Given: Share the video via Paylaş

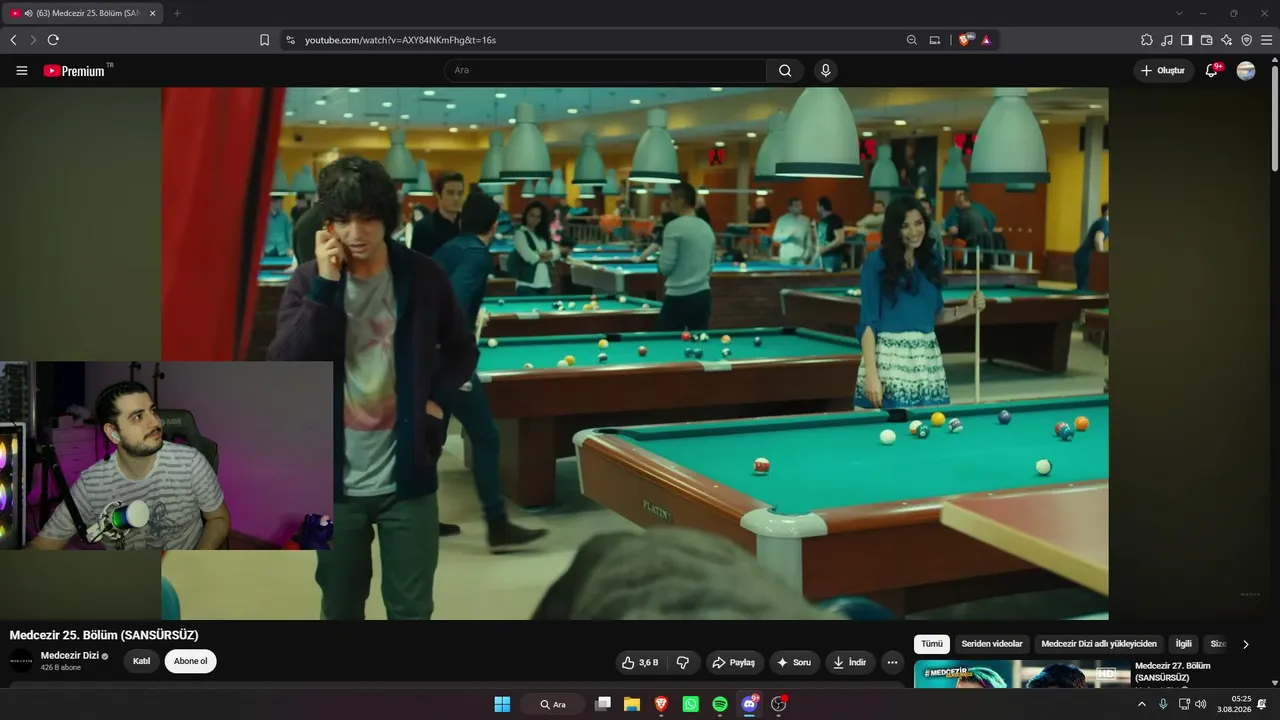Looking at the screenshot, I should point(734,662).
